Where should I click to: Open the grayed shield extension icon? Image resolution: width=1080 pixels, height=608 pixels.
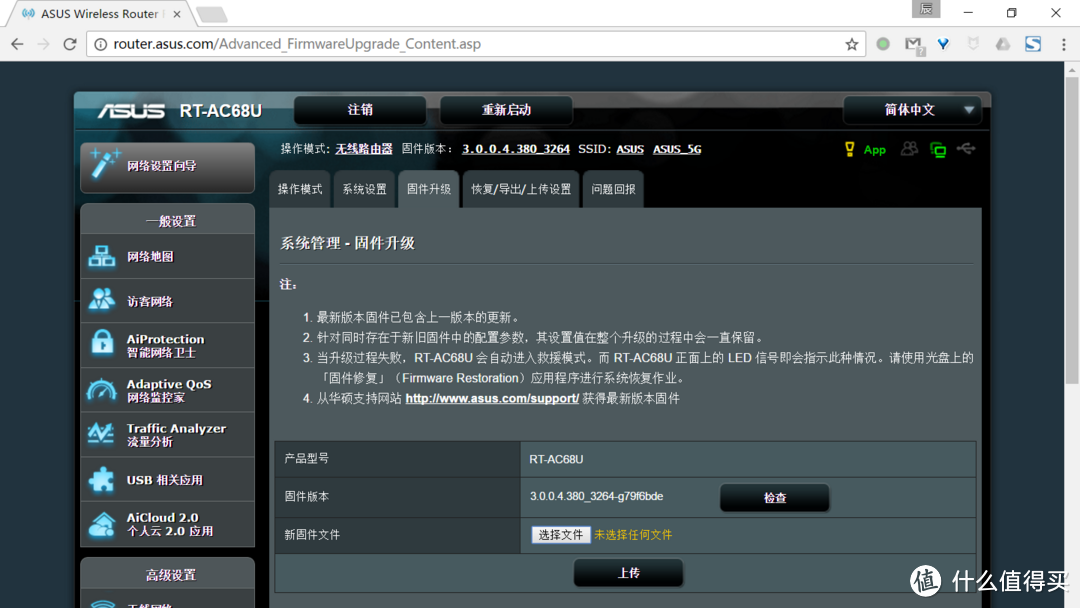click(x=973, y=44)
